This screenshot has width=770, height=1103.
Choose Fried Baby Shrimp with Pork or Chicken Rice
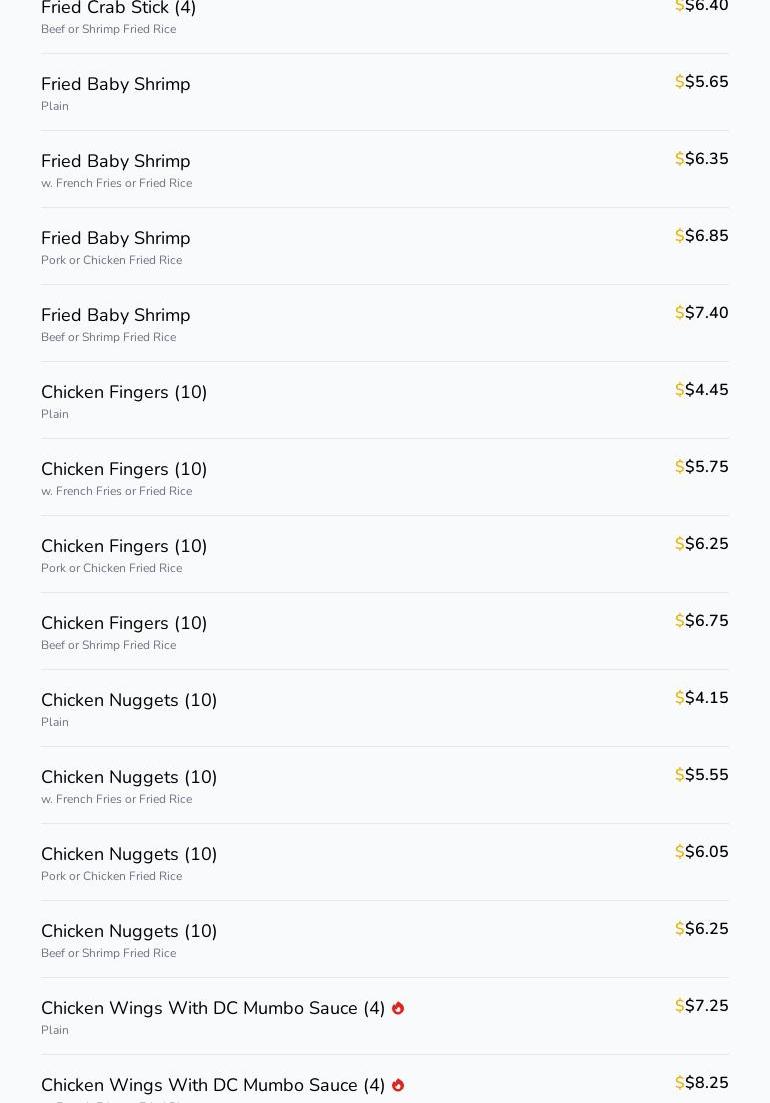click(116, 238)
